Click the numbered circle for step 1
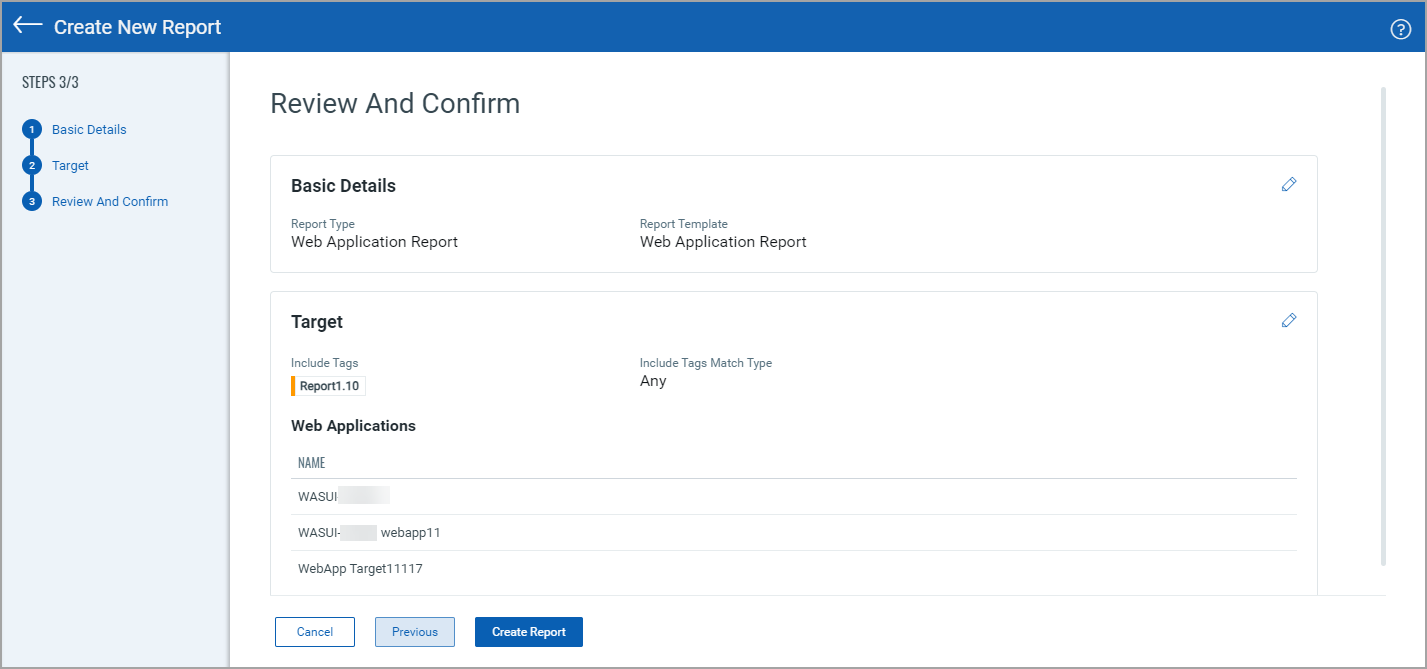 (31, 129)
